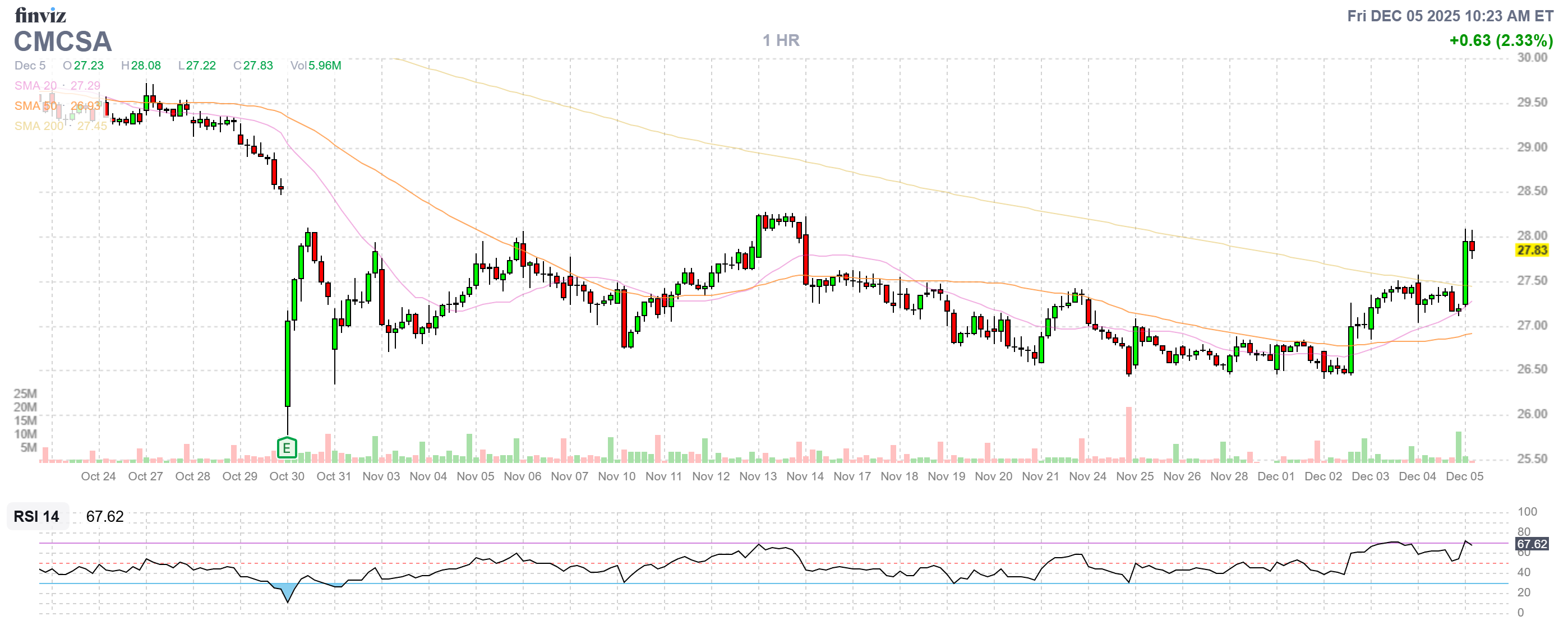The width and height of the screenshot is (1568, 630).
Task: Click the SMA 20 legend label
Action: (x=35, y=86)
